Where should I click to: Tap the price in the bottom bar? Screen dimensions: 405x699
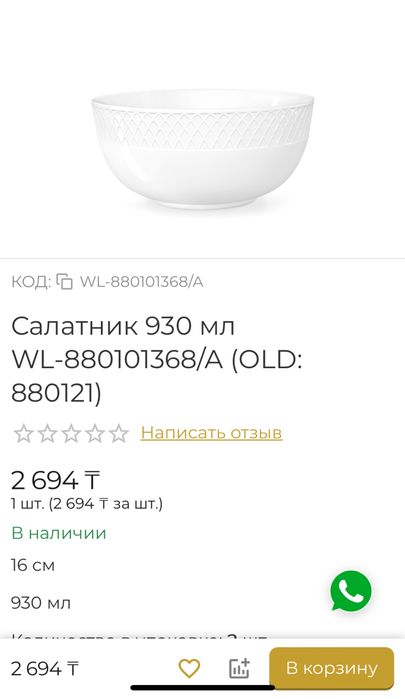[x=45, y=669]
